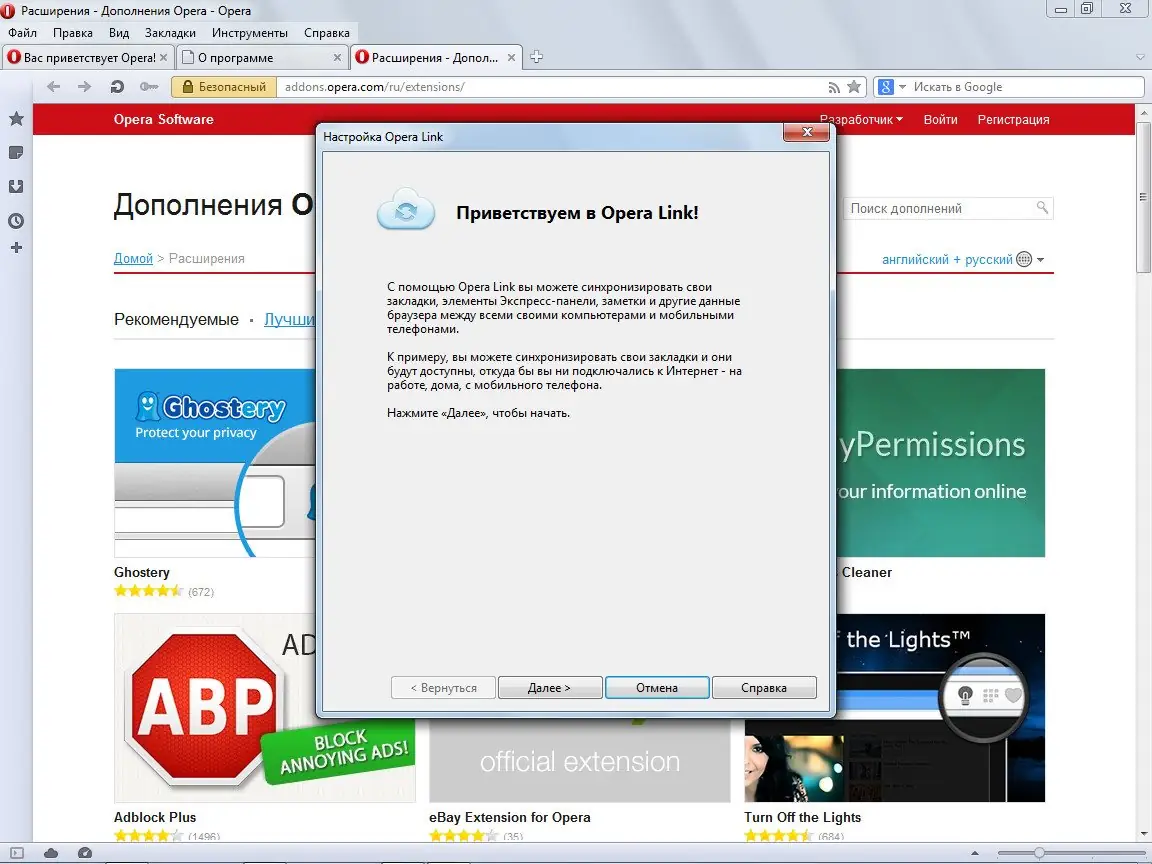
Task: Expand the language selector arrow
Action: [1040, 259]
